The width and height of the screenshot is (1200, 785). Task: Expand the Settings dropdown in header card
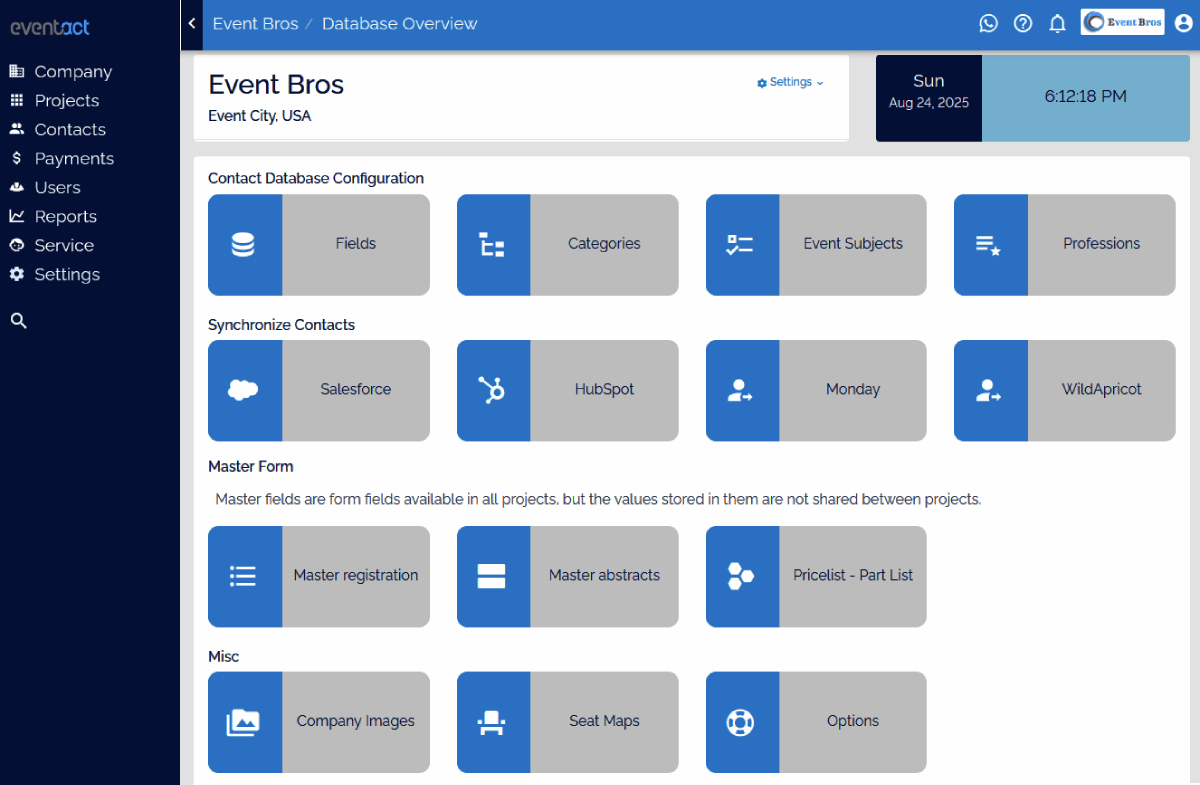(x=790, y=82)
